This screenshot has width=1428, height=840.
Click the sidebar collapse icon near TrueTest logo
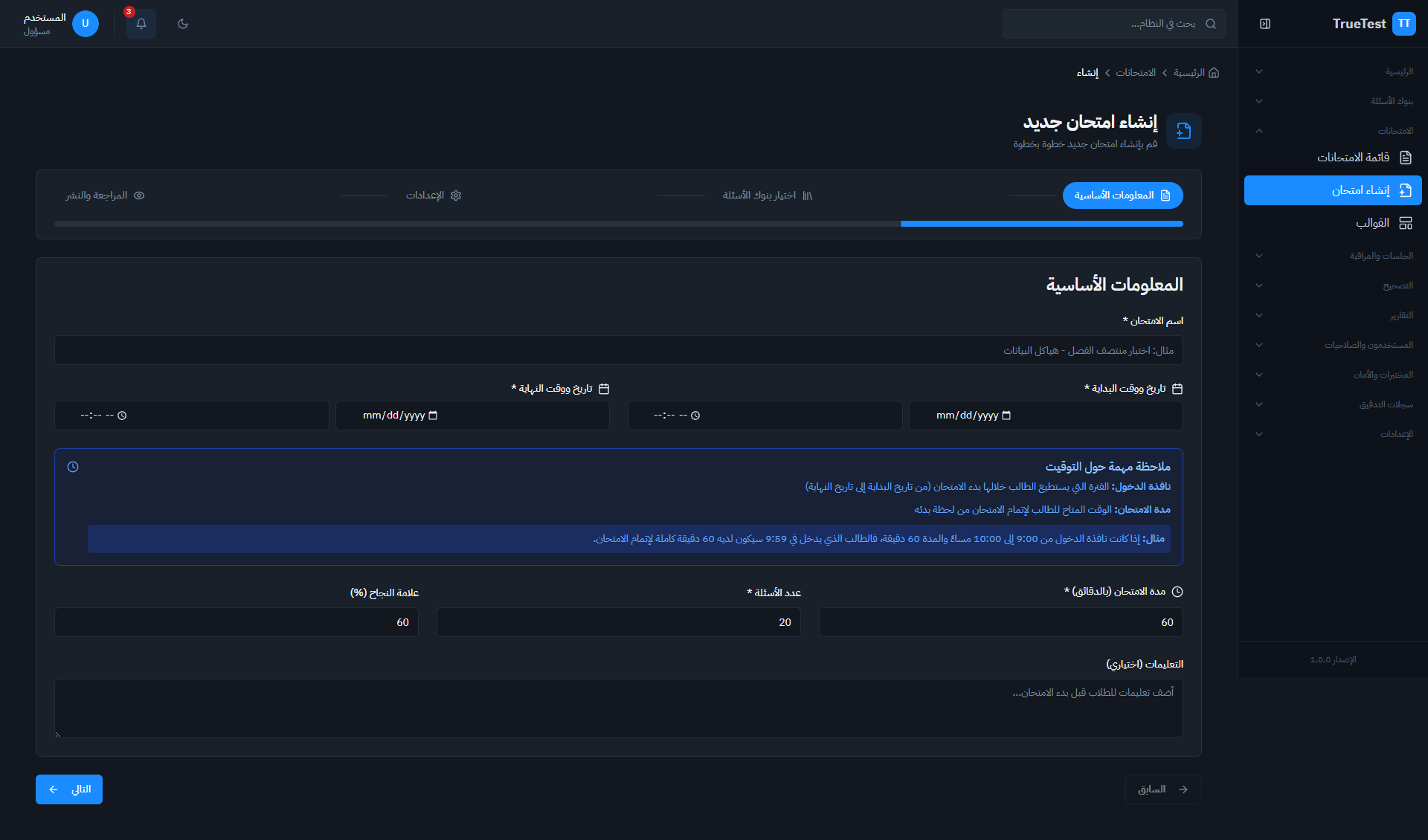pos(1264,23)
